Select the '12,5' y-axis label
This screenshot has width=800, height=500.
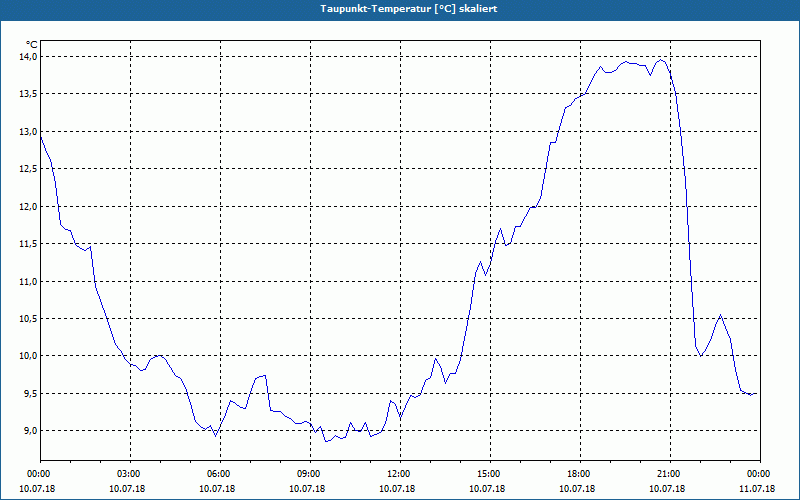[x=29, y=169]
